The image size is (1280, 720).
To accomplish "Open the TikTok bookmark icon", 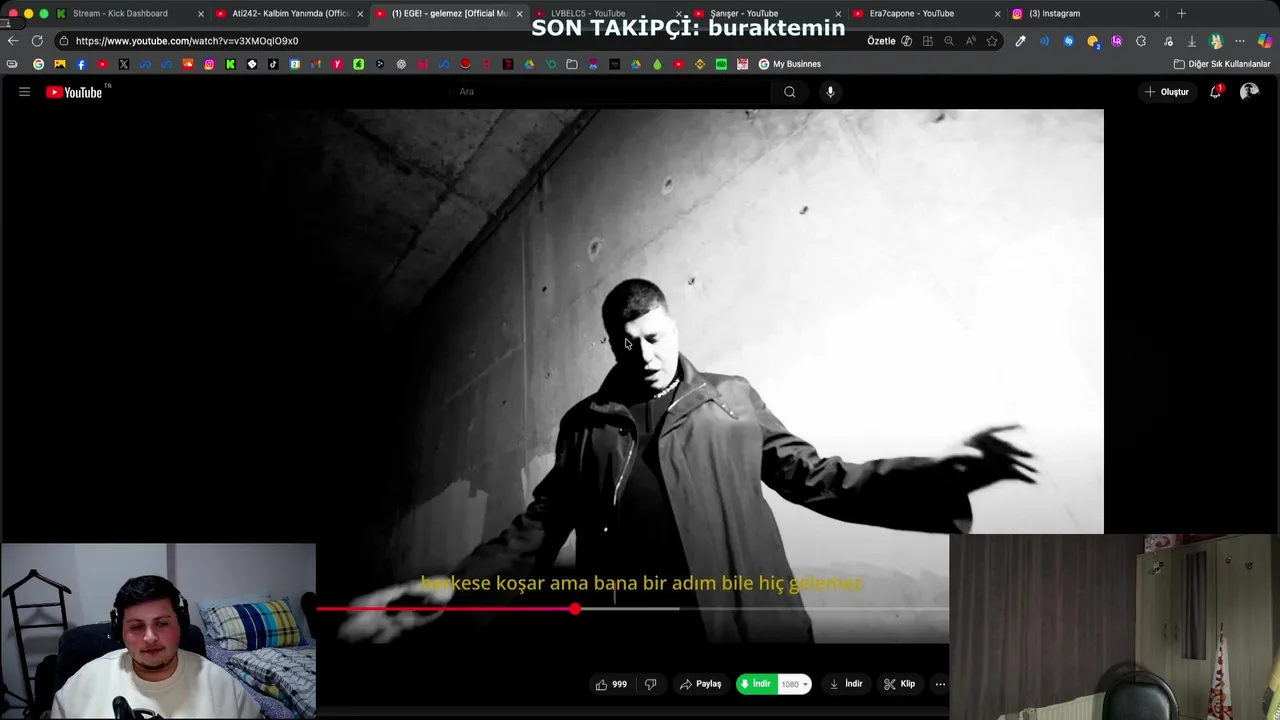I will [273, 64].
